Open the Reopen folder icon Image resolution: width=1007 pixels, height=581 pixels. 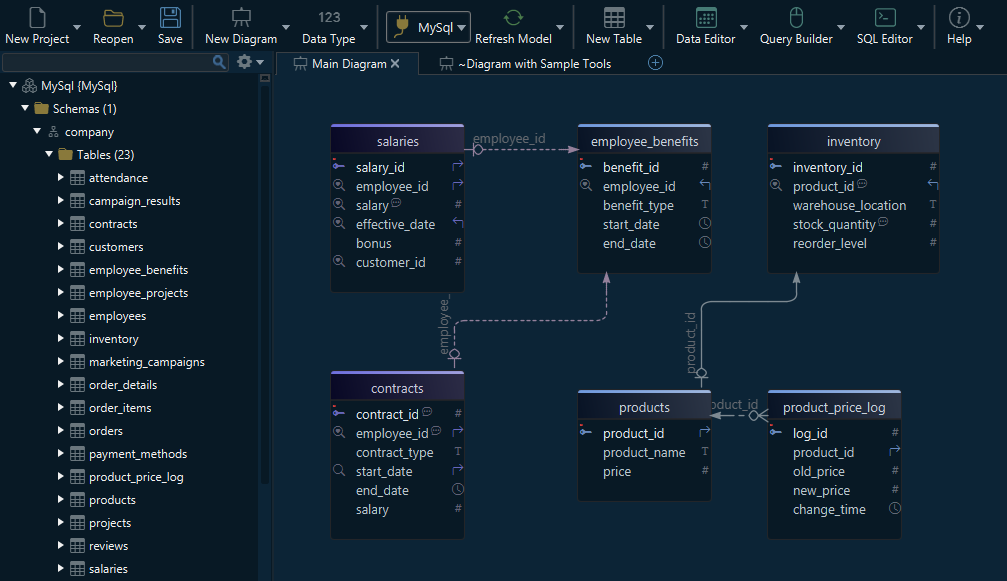(113, 18)
